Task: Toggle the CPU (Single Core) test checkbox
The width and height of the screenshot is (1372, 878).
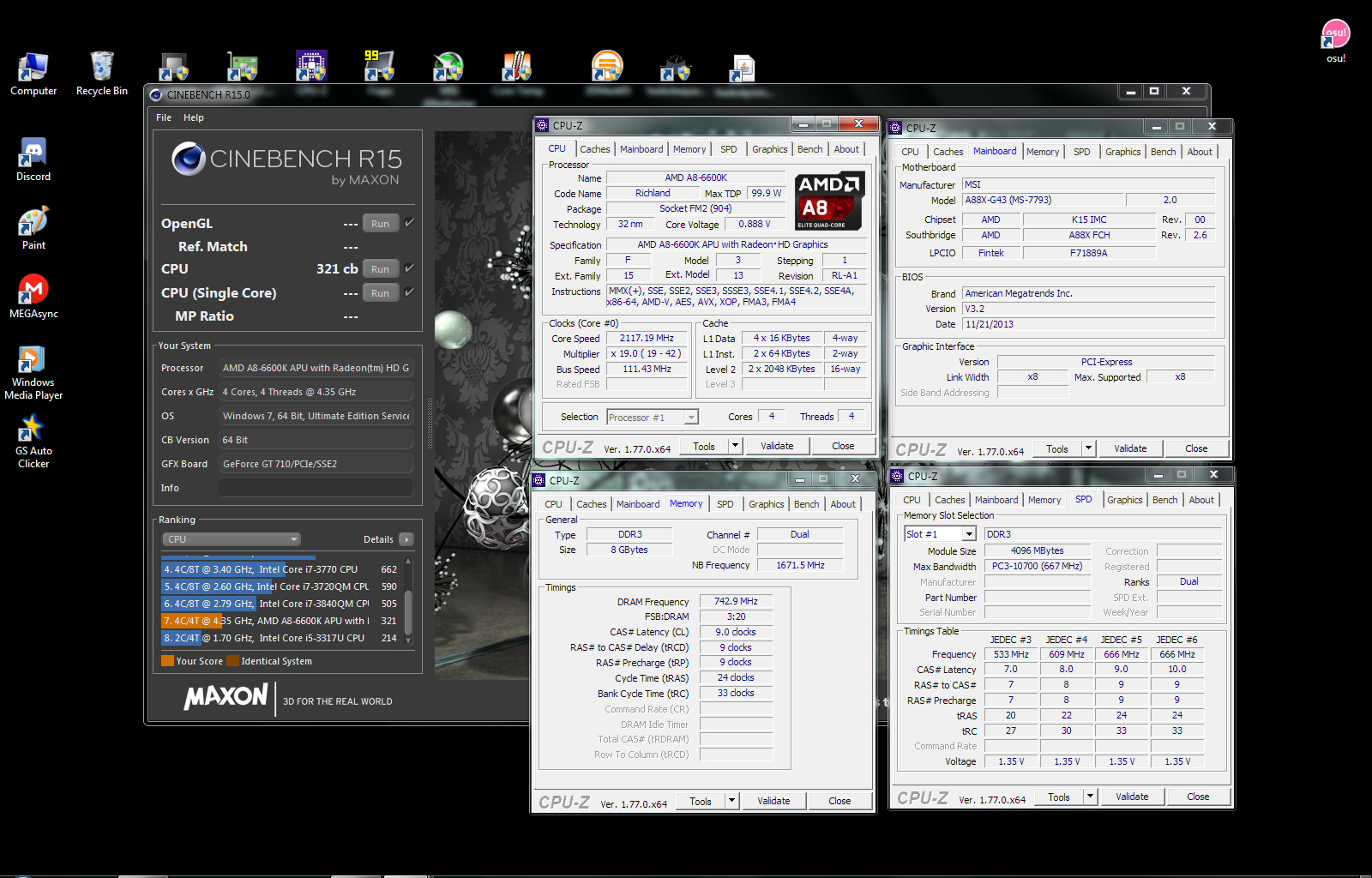Action: pos(410,292)
